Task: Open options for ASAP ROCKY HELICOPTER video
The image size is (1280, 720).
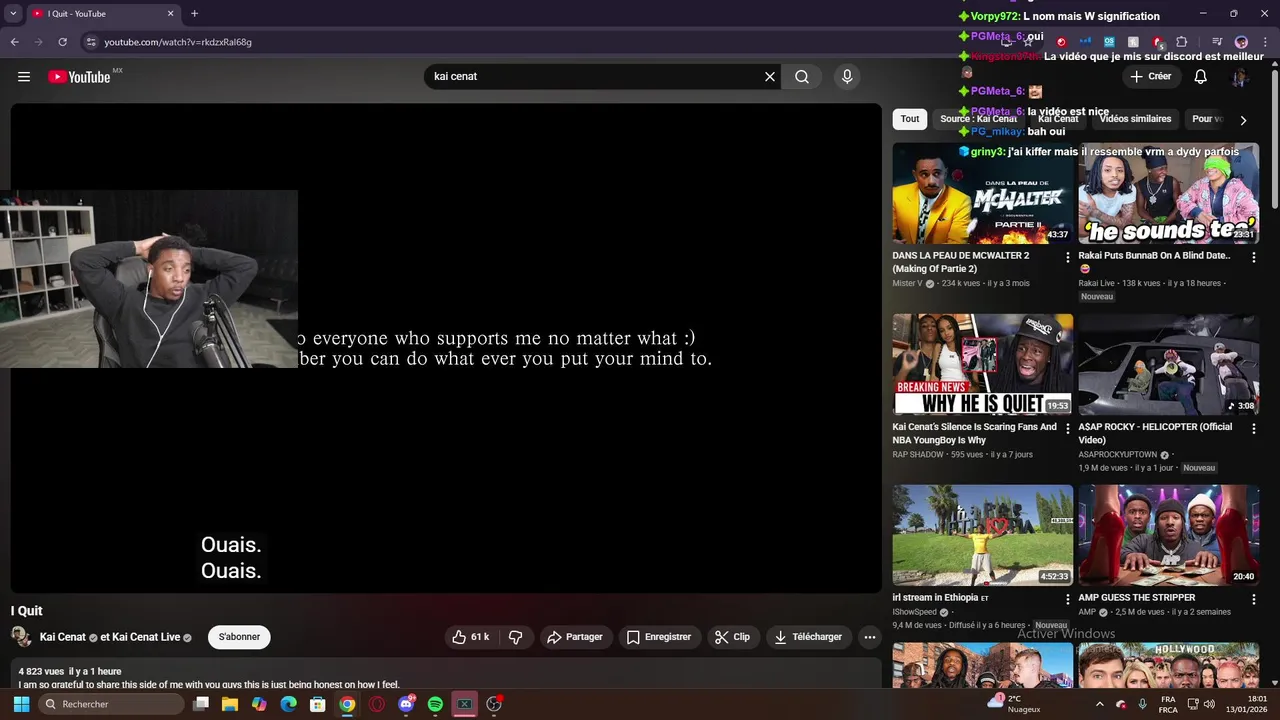Action: [1253, 429]
